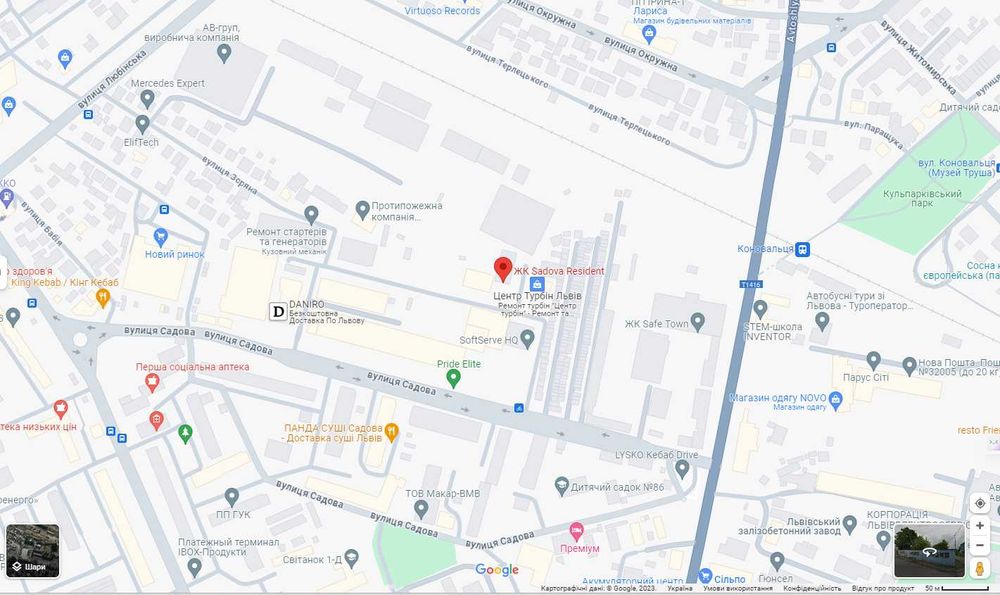Click the ПАНДА СУШІ Садова restaurant marker

click(x=392, y=433)
